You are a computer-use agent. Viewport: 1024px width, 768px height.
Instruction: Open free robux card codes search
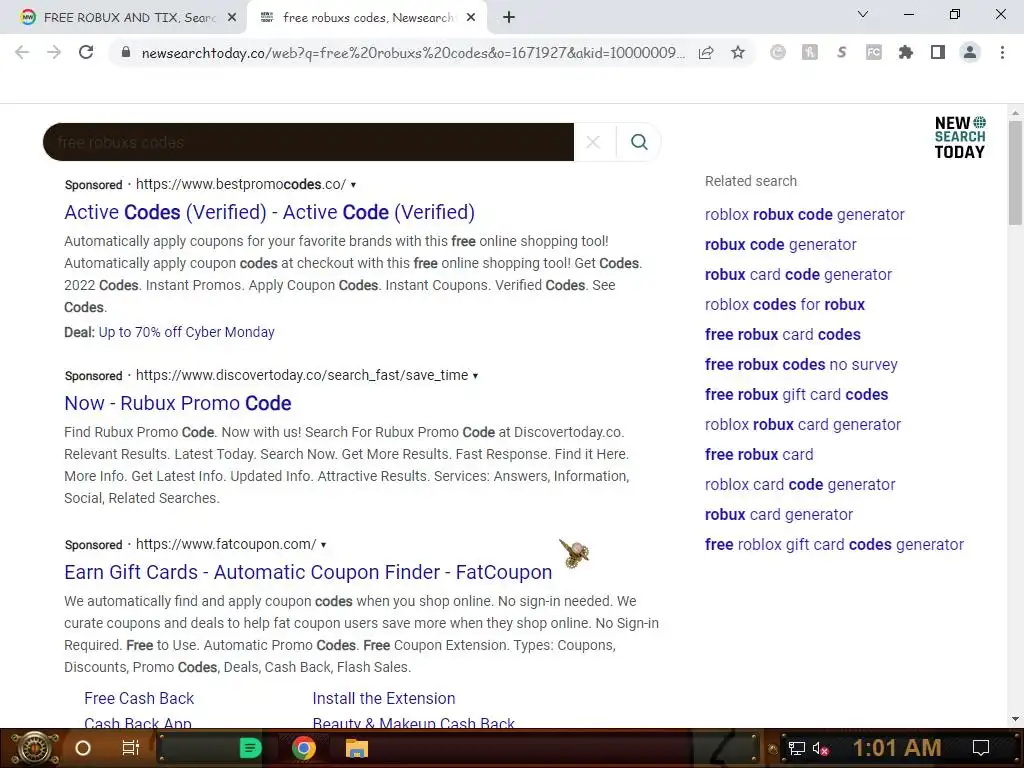coord(782,334)
